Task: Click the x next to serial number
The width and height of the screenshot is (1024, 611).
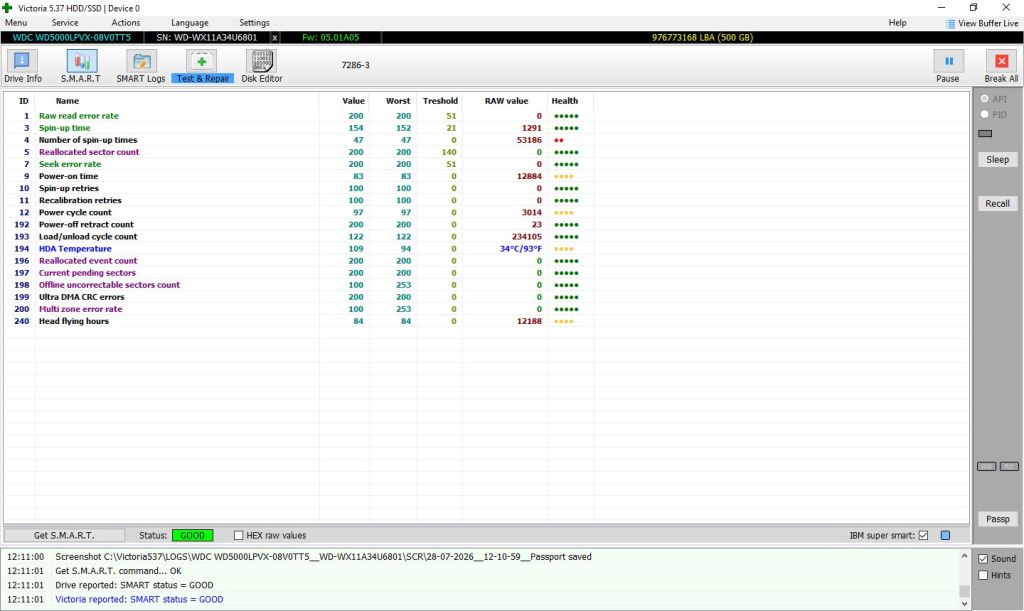Action: pos(275,38)
